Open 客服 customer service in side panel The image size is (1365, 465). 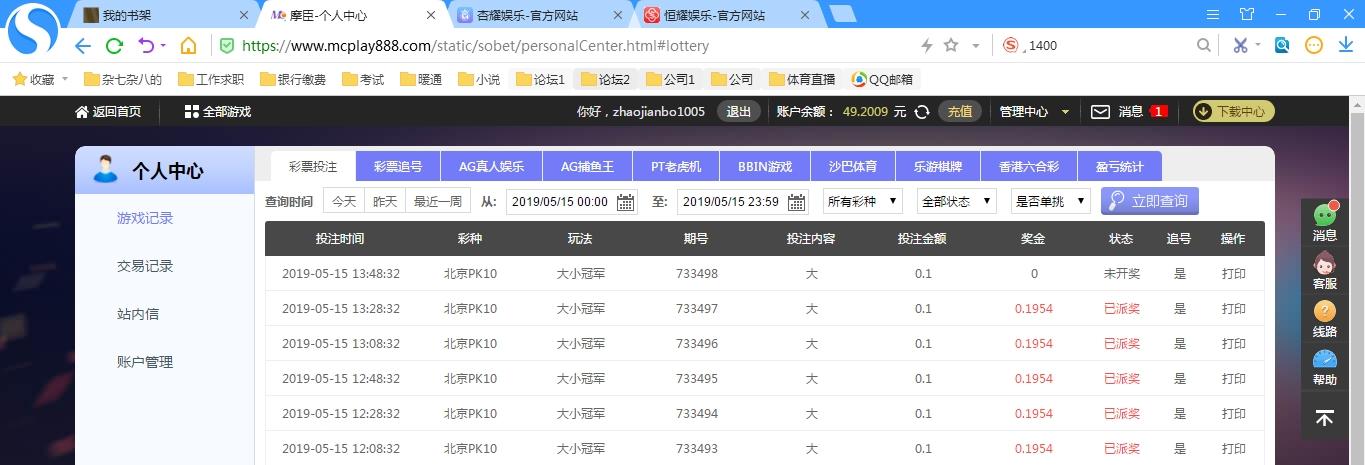[x=1325, y=270]
